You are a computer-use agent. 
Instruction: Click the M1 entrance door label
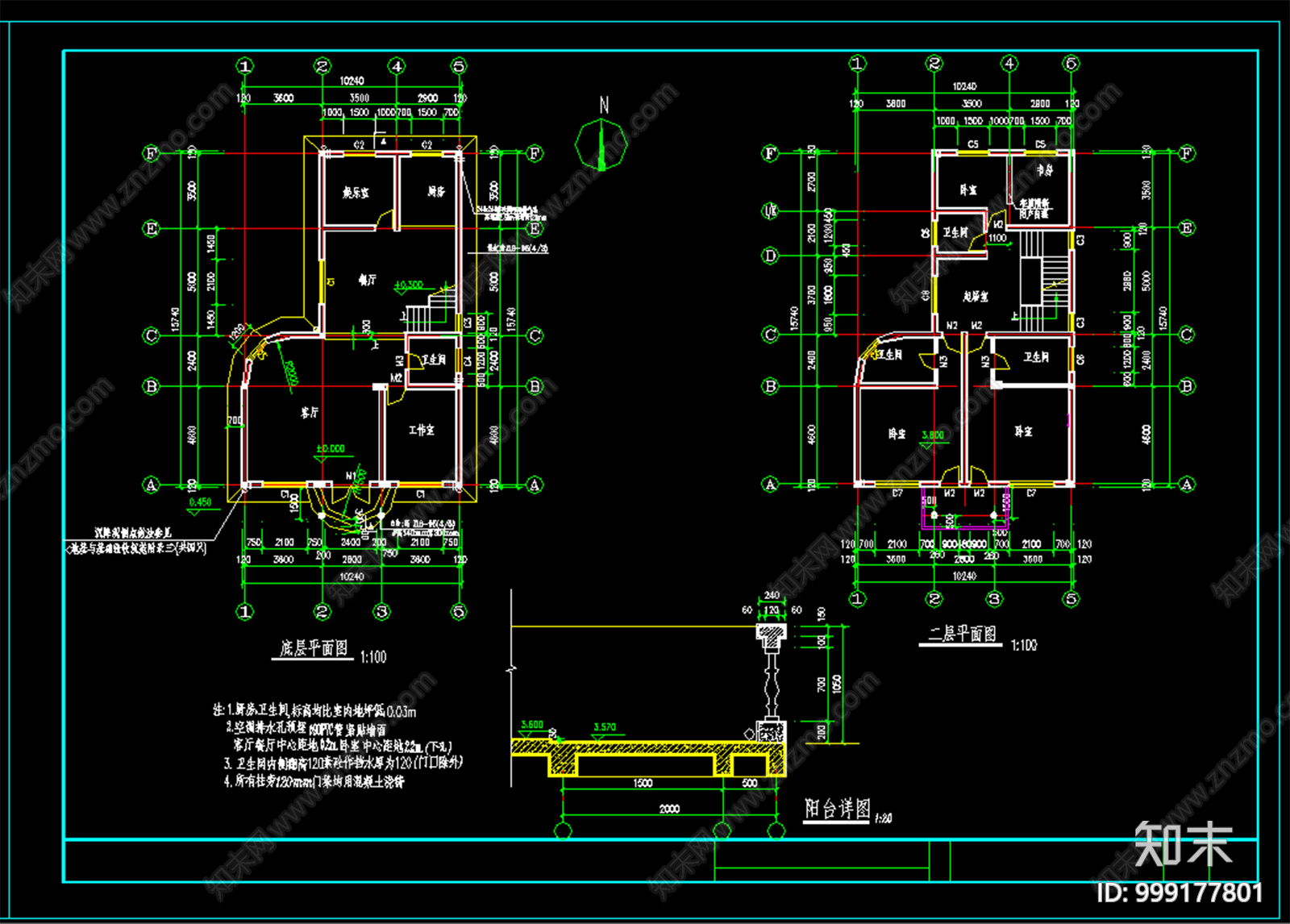[351, 477]
